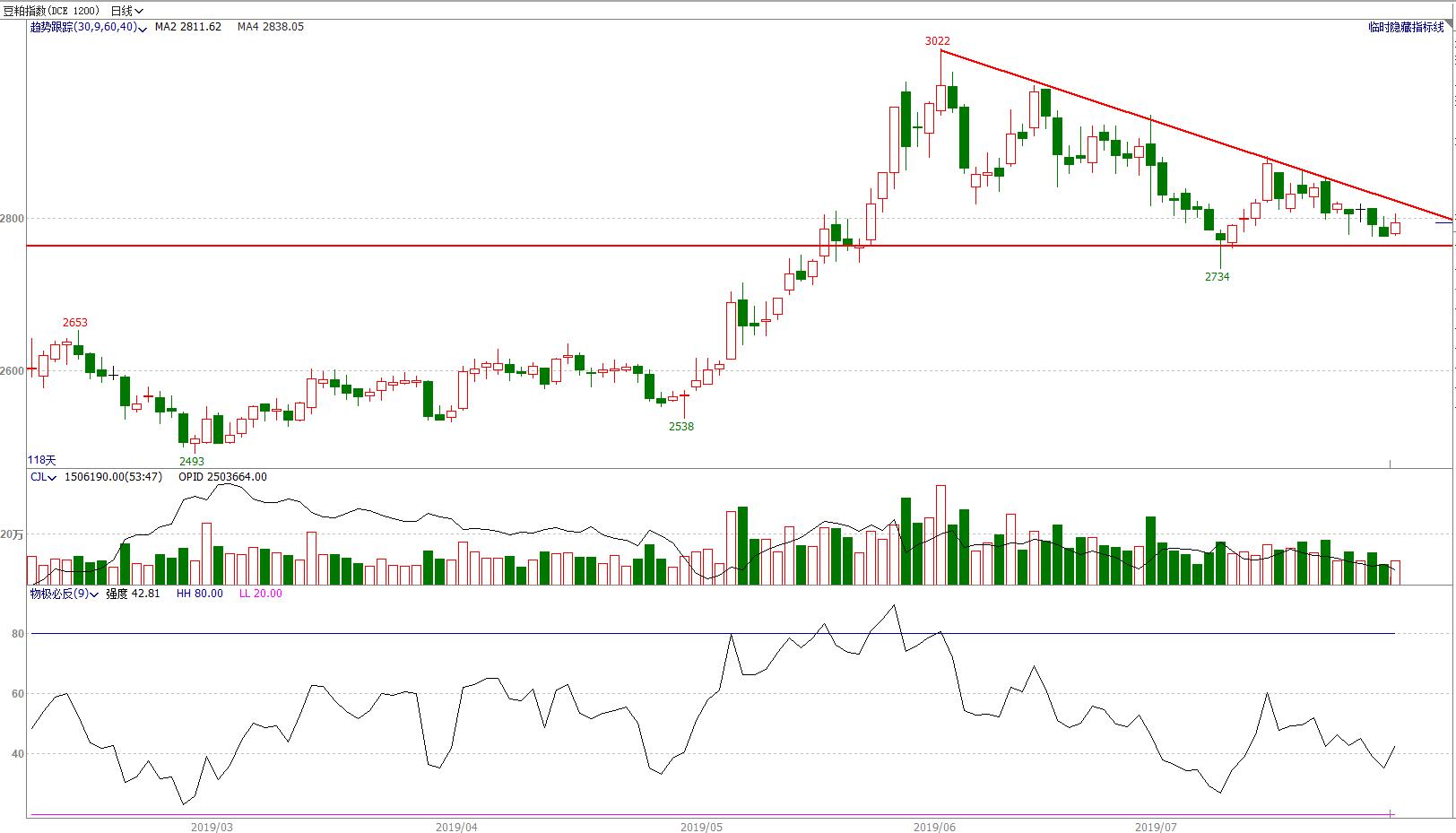Select the 2734 low price label

click(x=1218, y=277)
